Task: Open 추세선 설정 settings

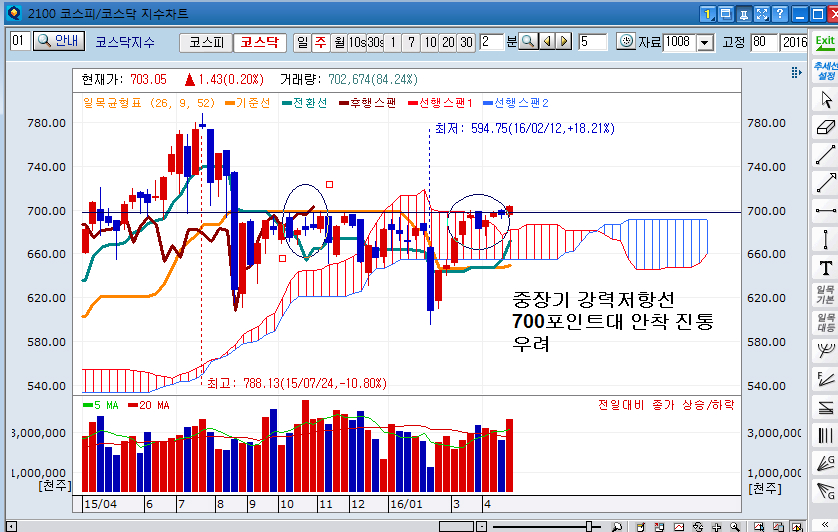Action: tap(825, 71)
